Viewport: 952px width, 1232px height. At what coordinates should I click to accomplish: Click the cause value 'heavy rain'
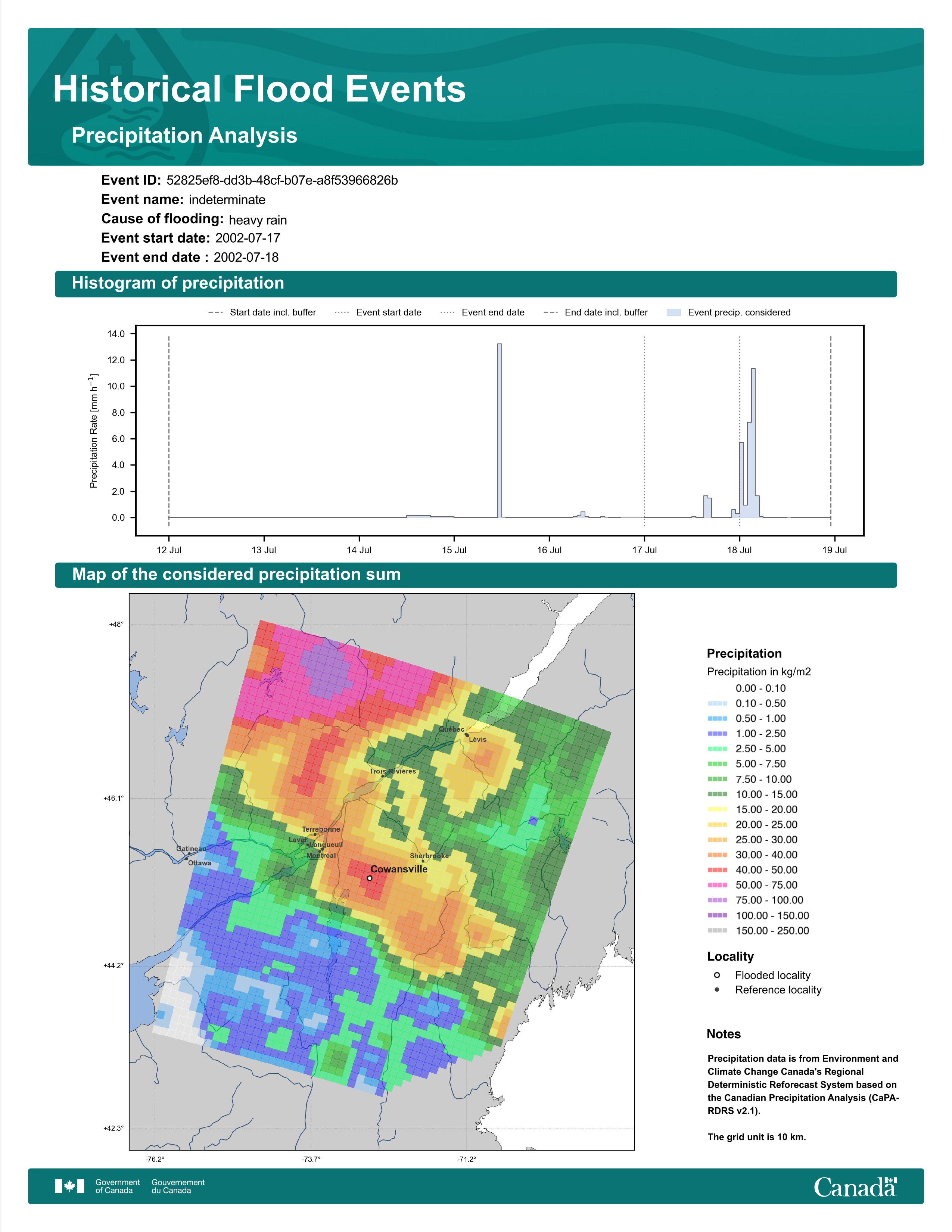258,220
